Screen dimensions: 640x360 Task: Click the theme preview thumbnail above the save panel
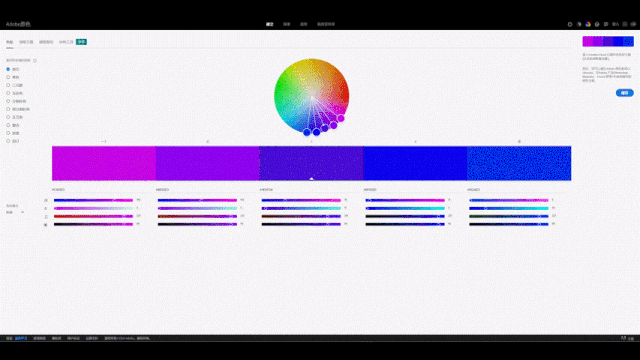point(608,41)
